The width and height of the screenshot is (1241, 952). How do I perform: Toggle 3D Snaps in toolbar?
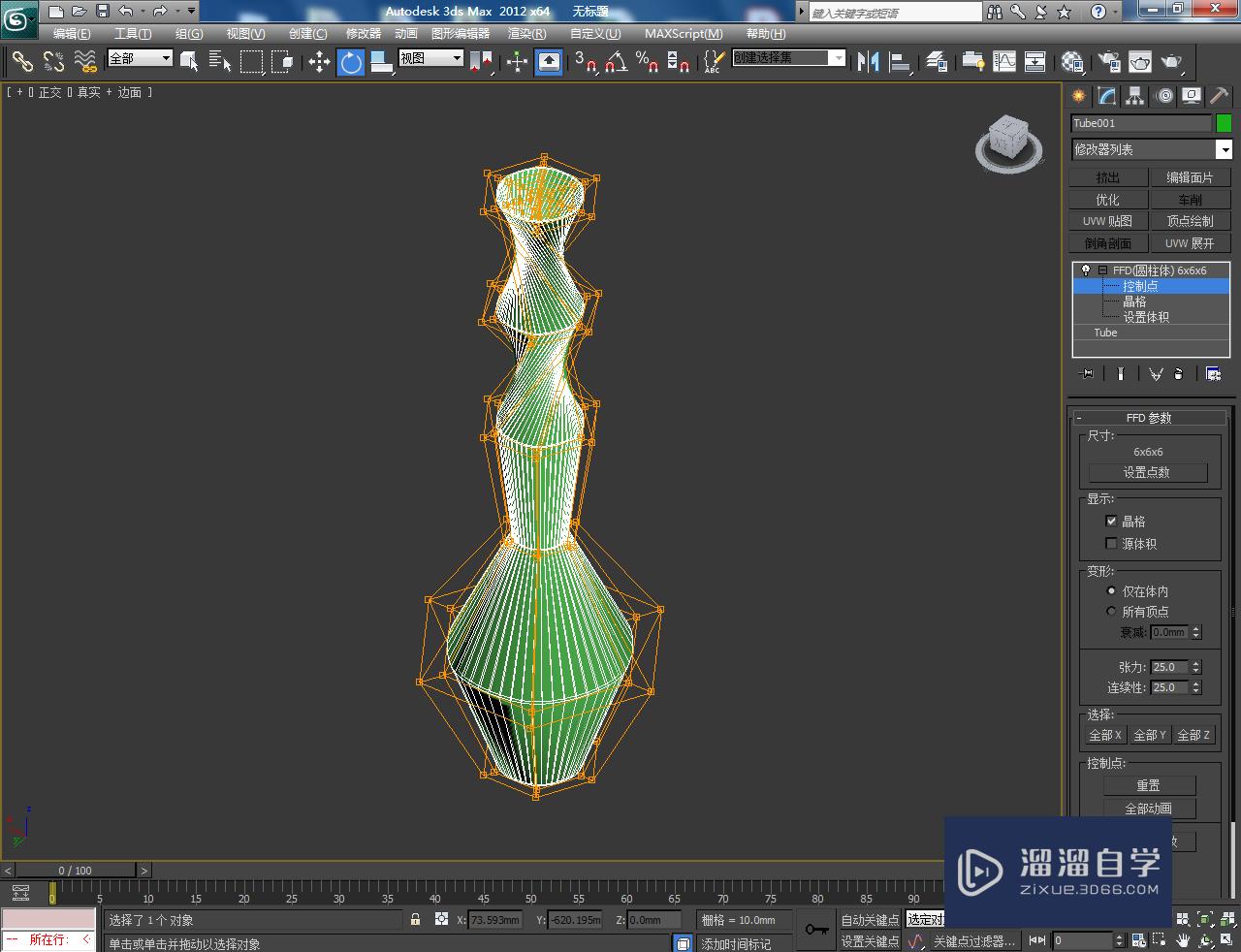point(585,62)
